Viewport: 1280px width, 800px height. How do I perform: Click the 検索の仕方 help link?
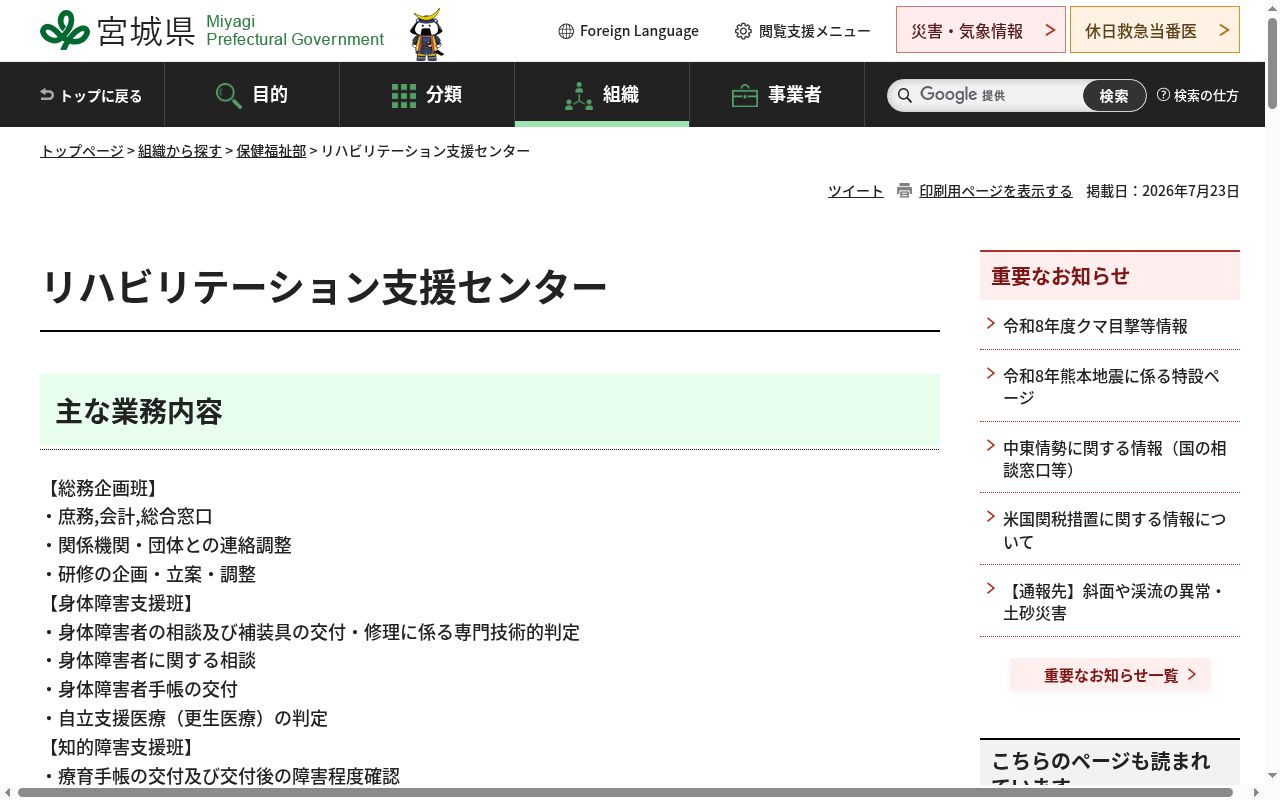(1206, 95)
